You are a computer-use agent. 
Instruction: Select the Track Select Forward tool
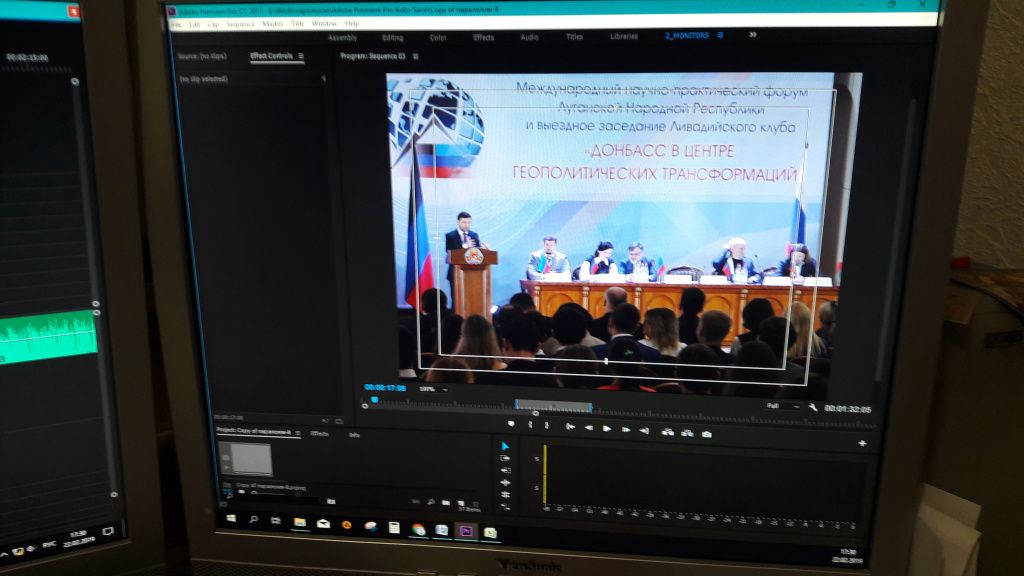click(505, 458)
